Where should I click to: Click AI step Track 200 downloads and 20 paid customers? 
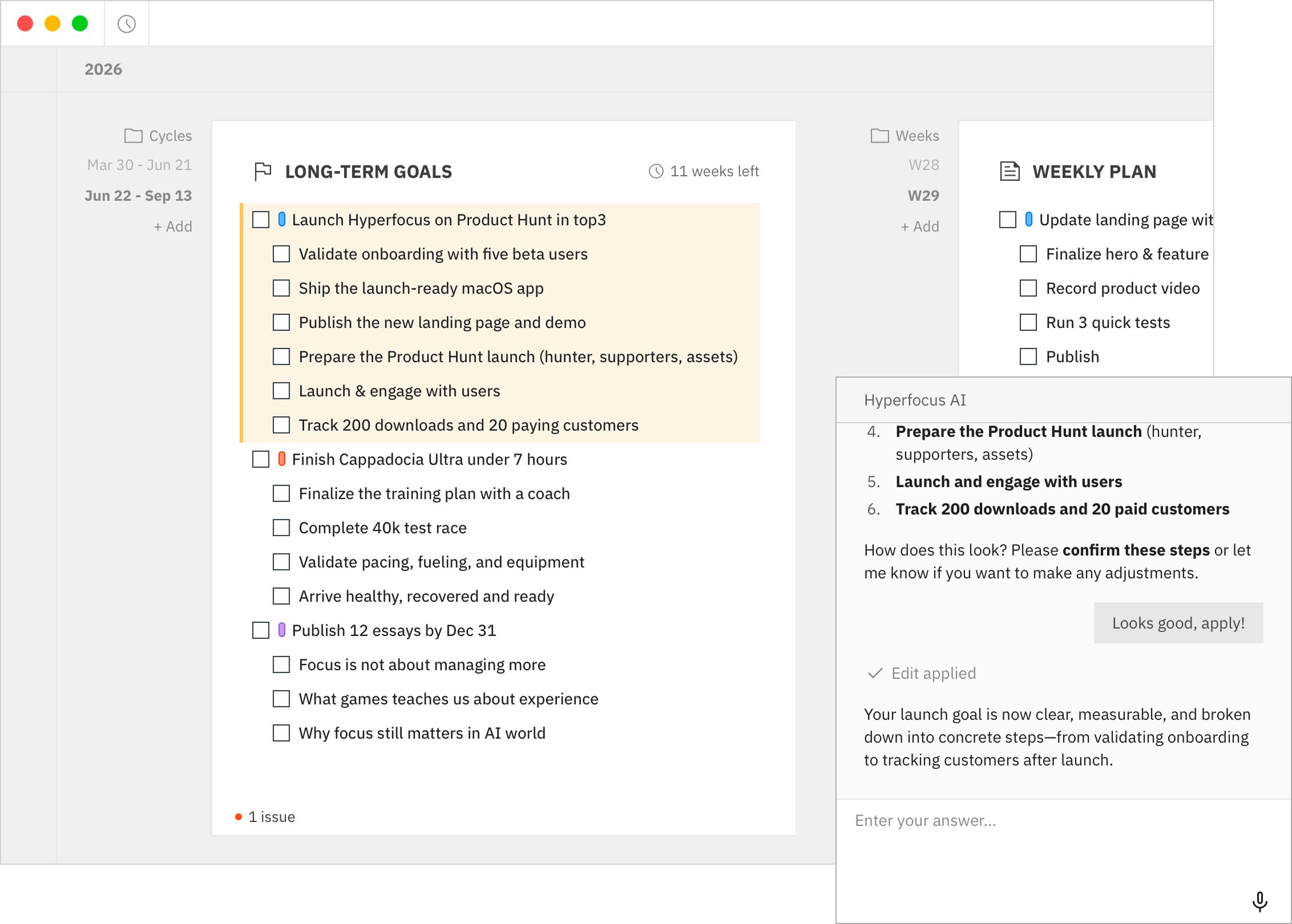click(1063, 509)
